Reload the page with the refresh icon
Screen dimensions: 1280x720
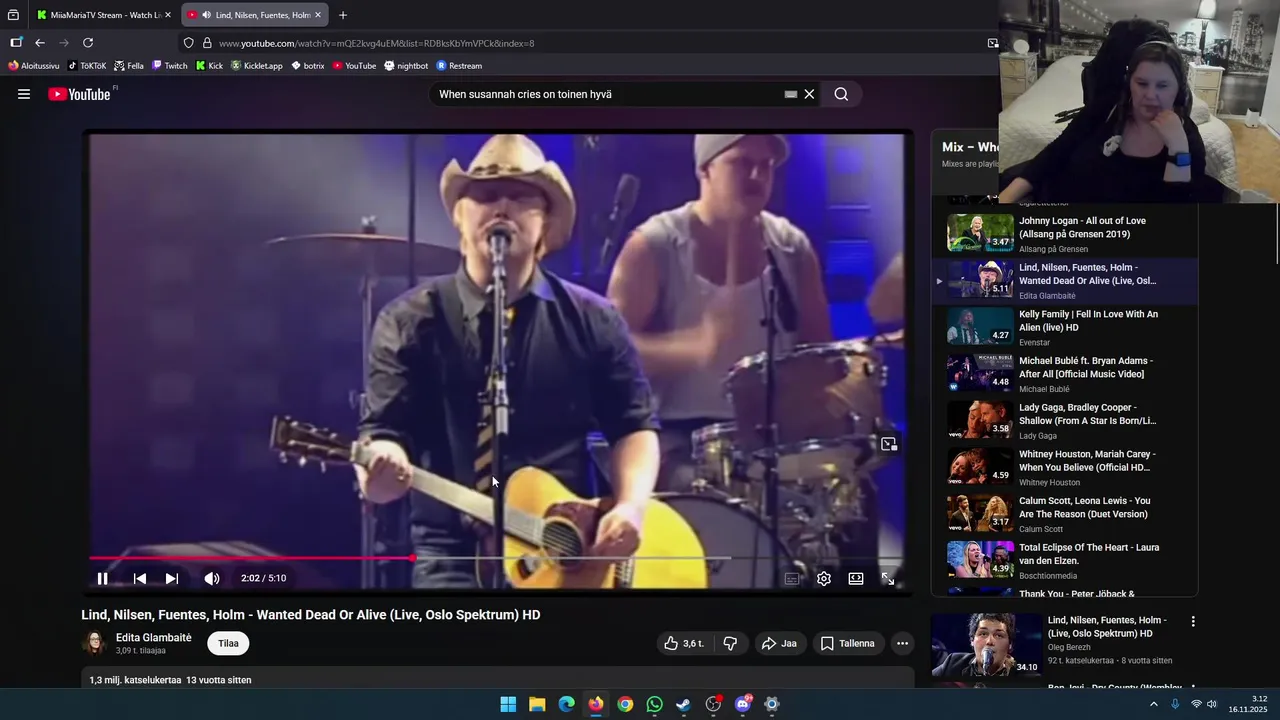tap(88, 43)
